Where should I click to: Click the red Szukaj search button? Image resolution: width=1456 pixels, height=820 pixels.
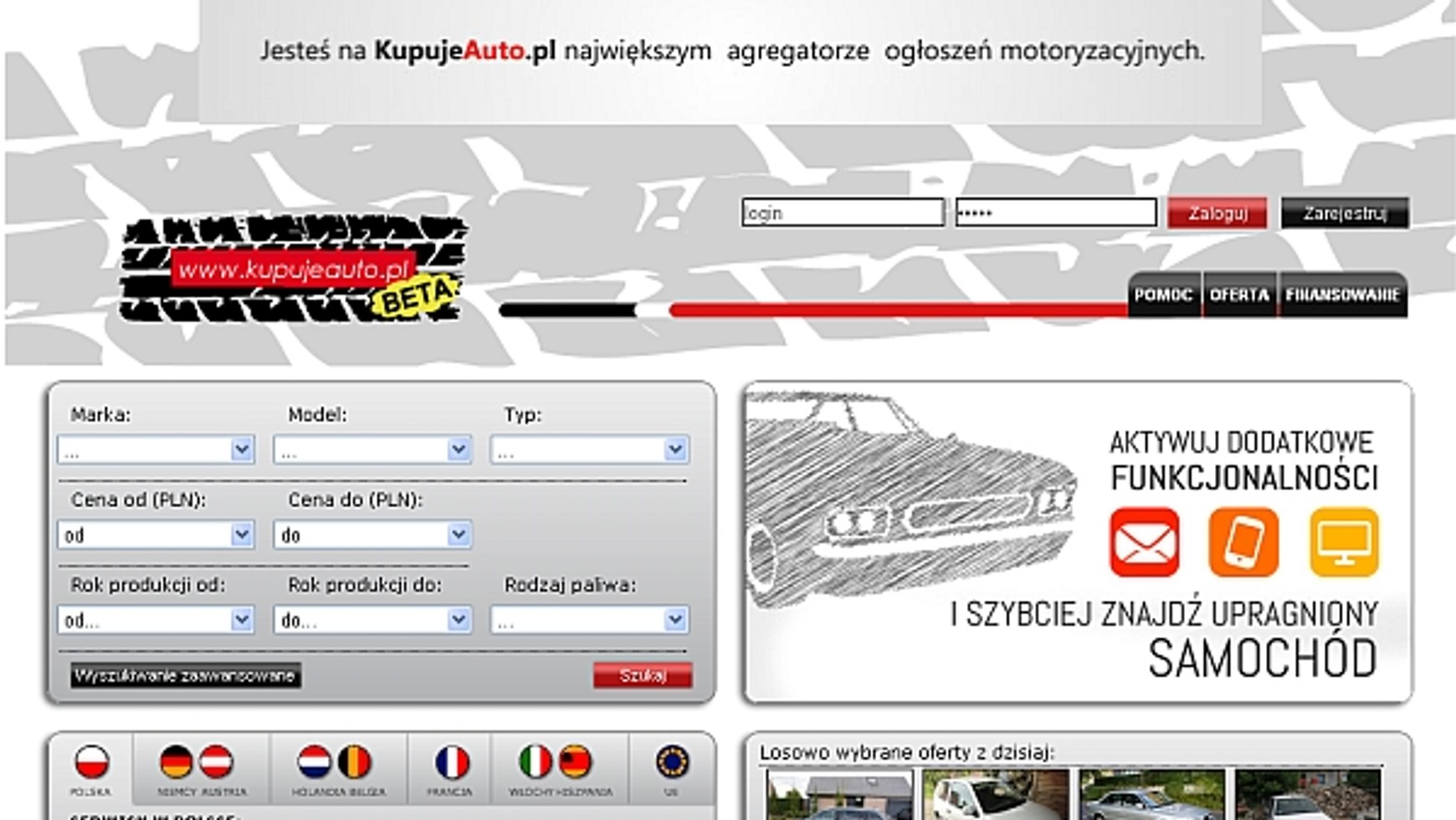(x=642, y=675)
